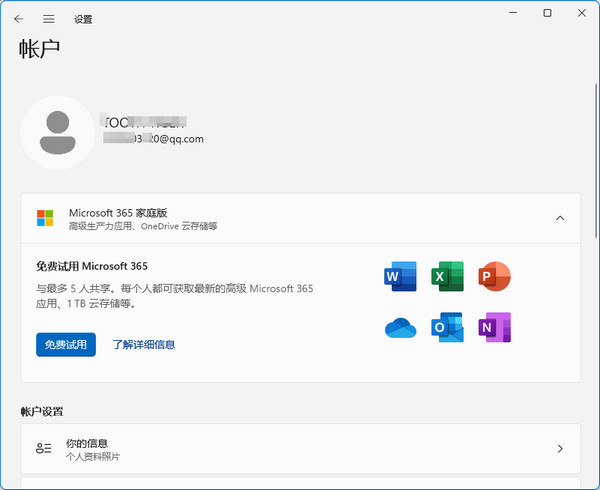The height and width of the screenshot is (490, 600).
Task: Click the Outlook app icon
Action: point(447,327)
